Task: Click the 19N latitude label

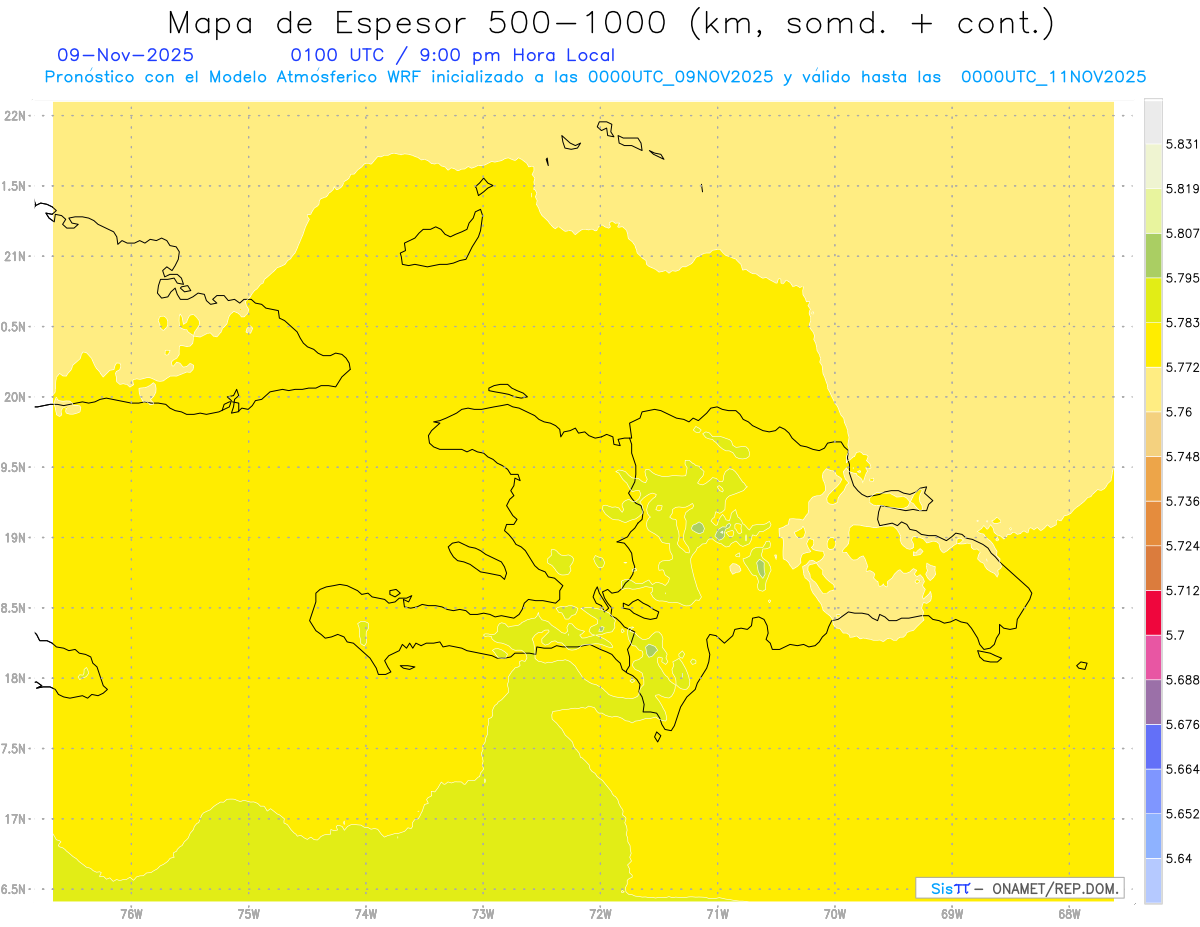Action: (14, 538)
